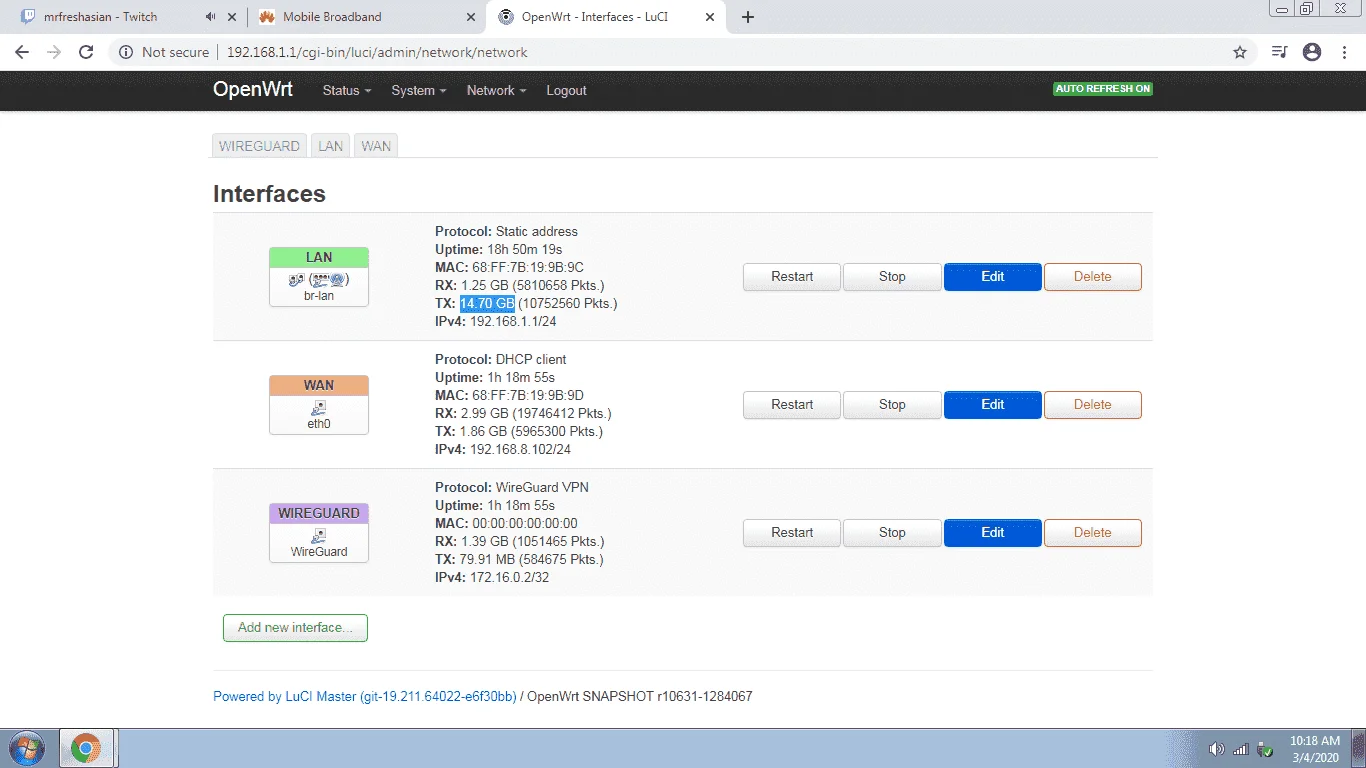Switch to the WAN tab
Screen dimensions: 1366x768
[376, 146]
